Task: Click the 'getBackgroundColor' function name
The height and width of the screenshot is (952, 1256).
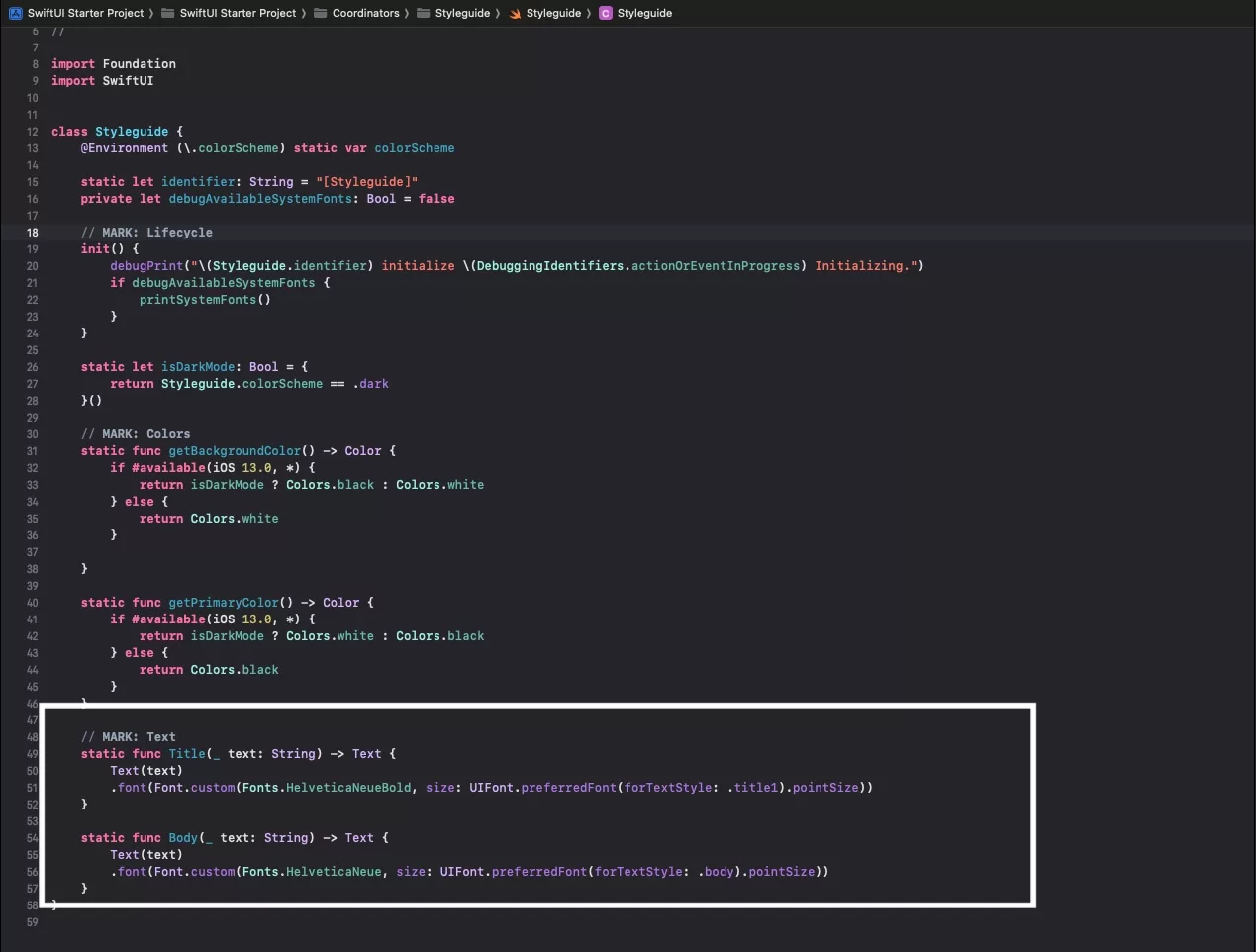Action: (235, 451)
